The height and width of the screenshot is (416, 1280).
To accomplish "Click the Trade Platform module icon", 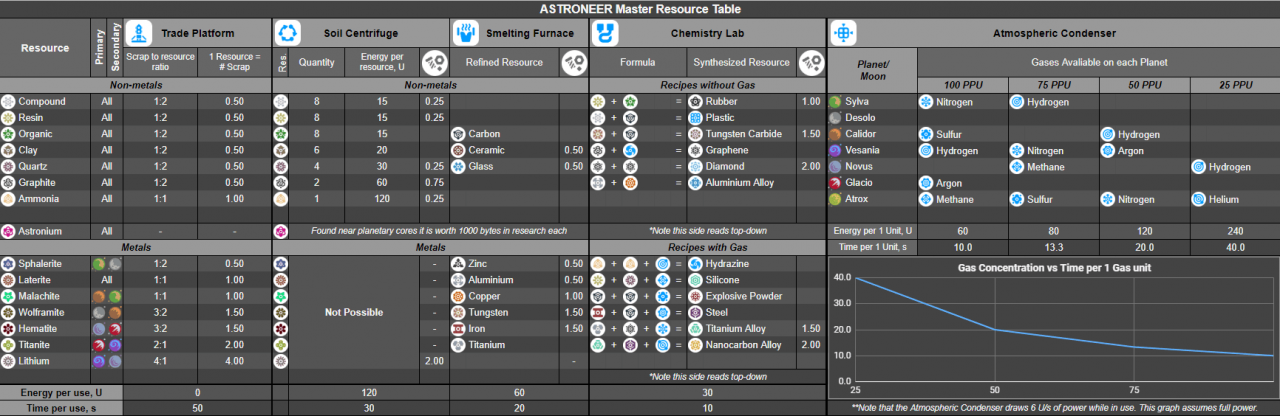I will (138, 32).
